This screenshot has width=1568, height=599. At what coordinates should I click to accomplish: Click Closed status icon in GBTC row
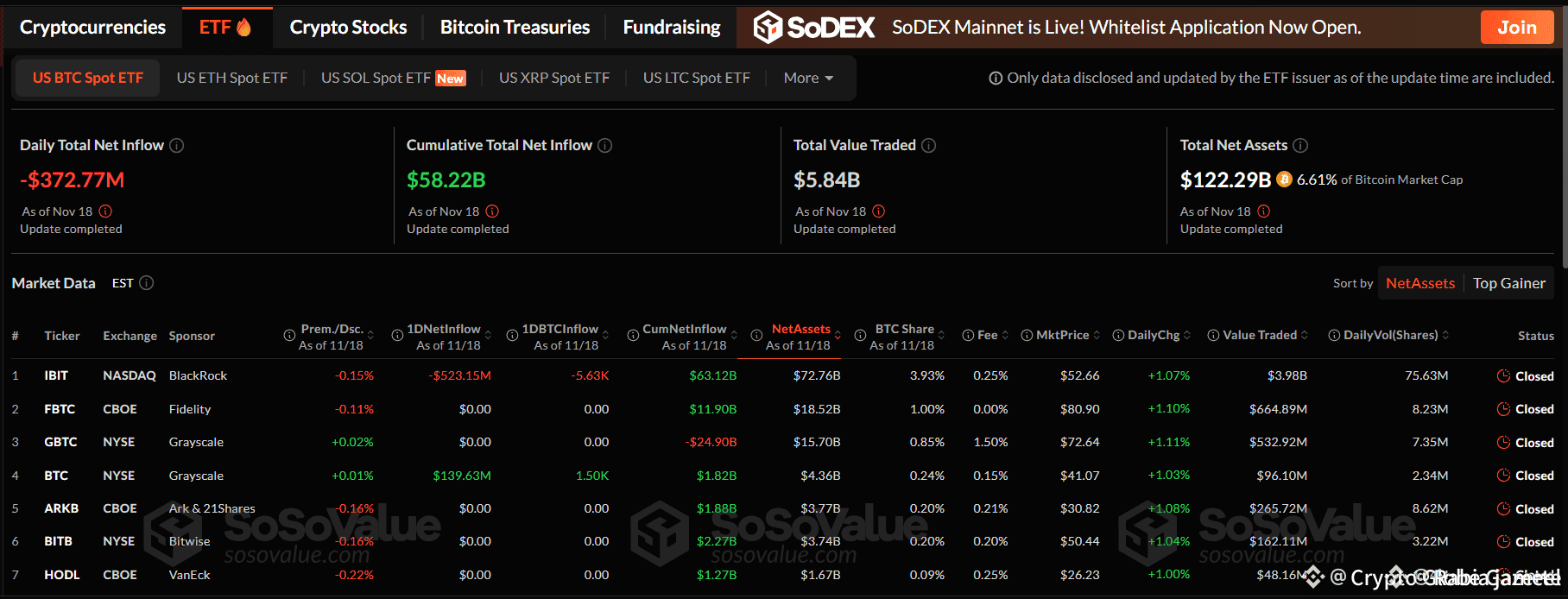click(x=1503, y=443)
